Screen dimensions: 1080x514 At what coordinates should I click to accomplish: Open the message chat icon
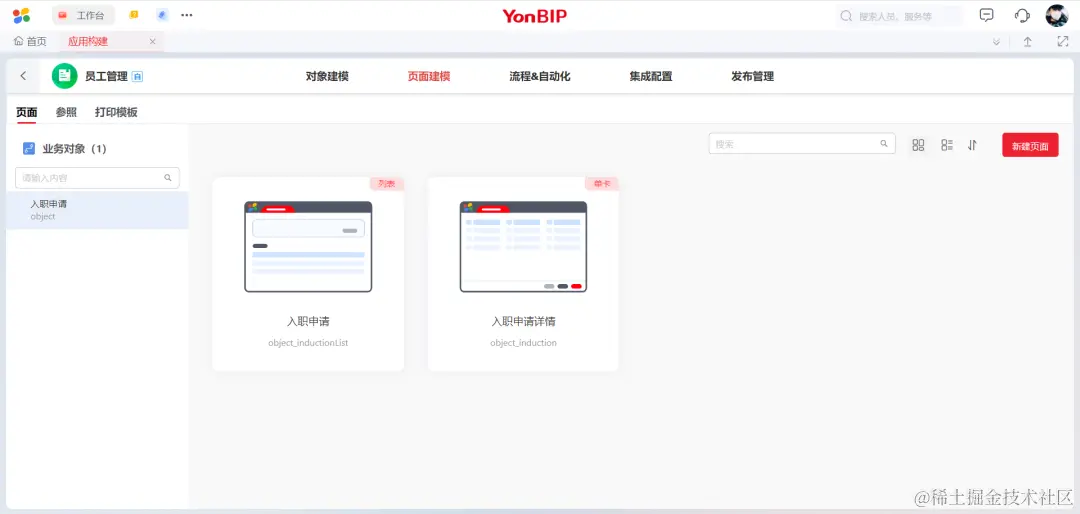tap(986, 15)
